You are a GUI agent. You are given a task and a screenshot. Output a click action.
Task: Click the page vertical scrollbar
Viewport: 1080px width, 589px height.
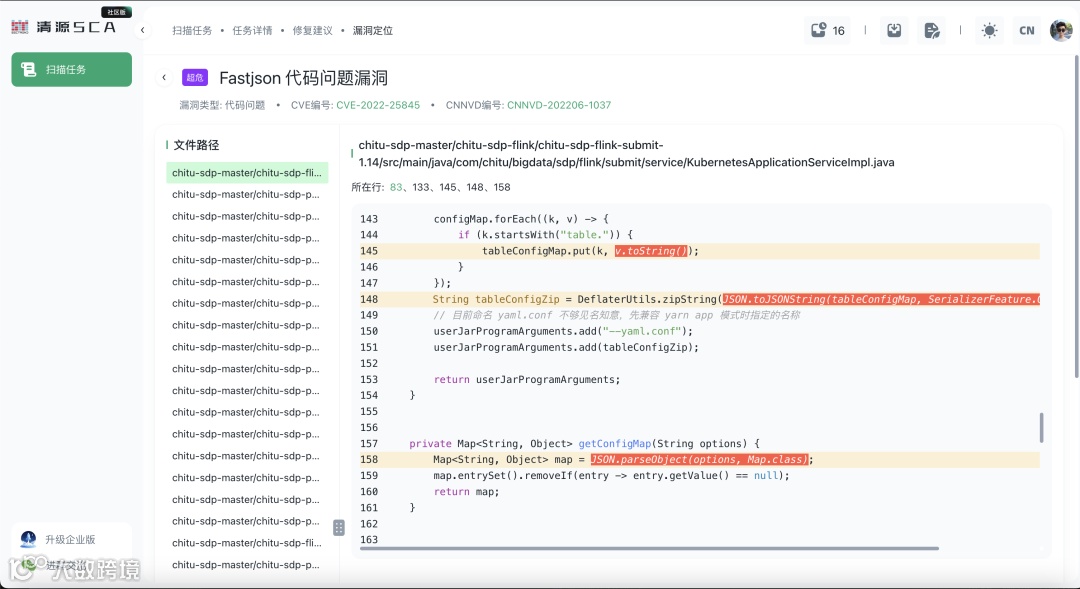click(1077, 216)
